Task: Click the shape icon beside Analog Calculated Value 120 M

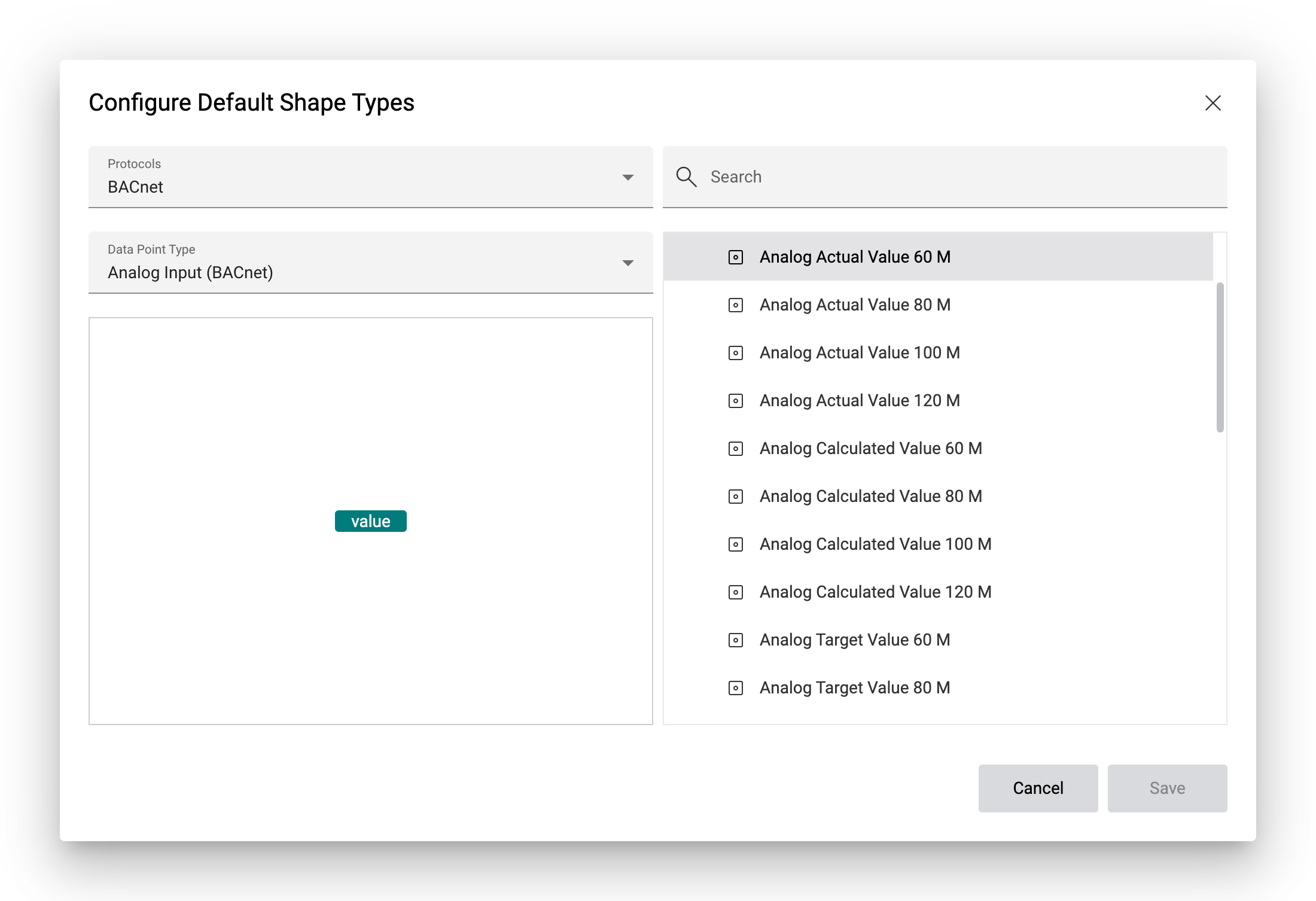Action: (x=735, y=592)
